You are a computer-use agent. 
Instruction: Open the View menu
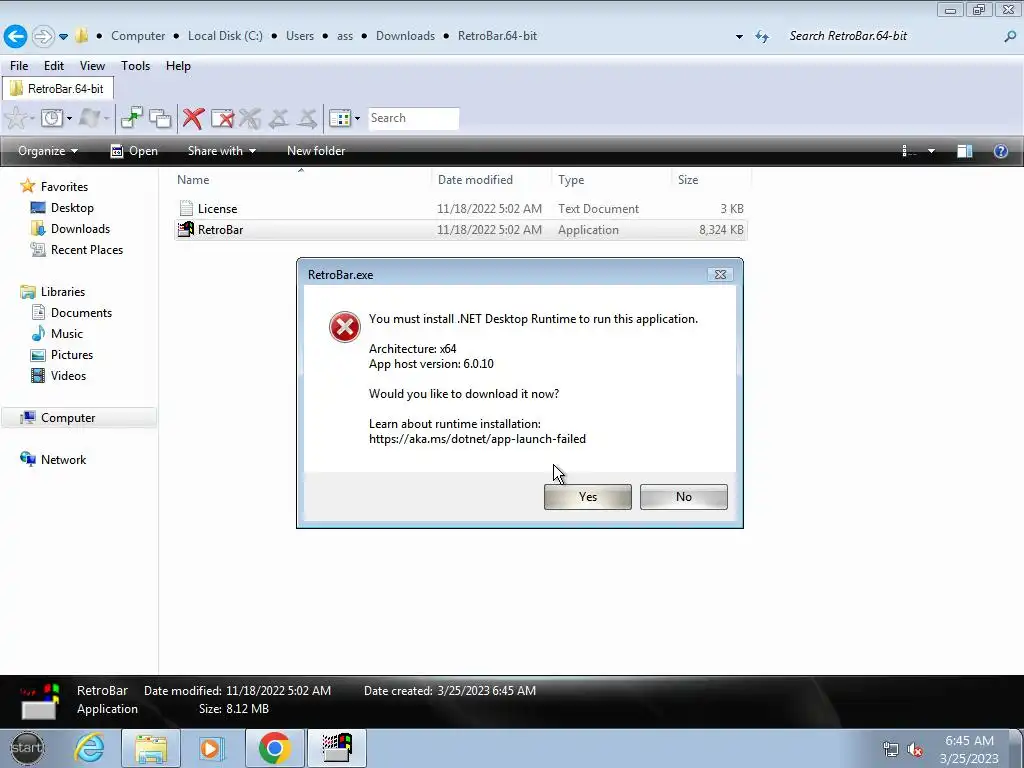pos(92,66)
